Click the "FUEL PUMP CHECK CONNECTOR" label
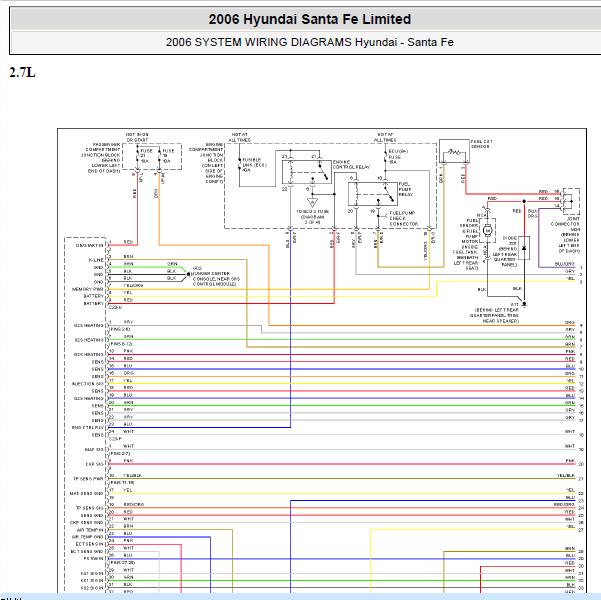The height and width of the screenshot is (600, 601). (x=403, y=218)
